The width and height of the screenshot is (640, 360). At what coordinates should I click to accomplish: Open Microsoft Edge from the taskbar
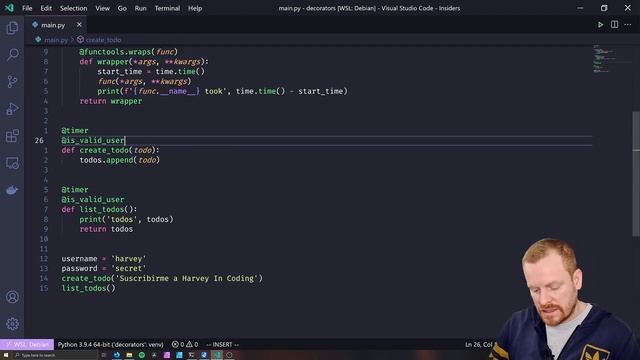(117, 355)
